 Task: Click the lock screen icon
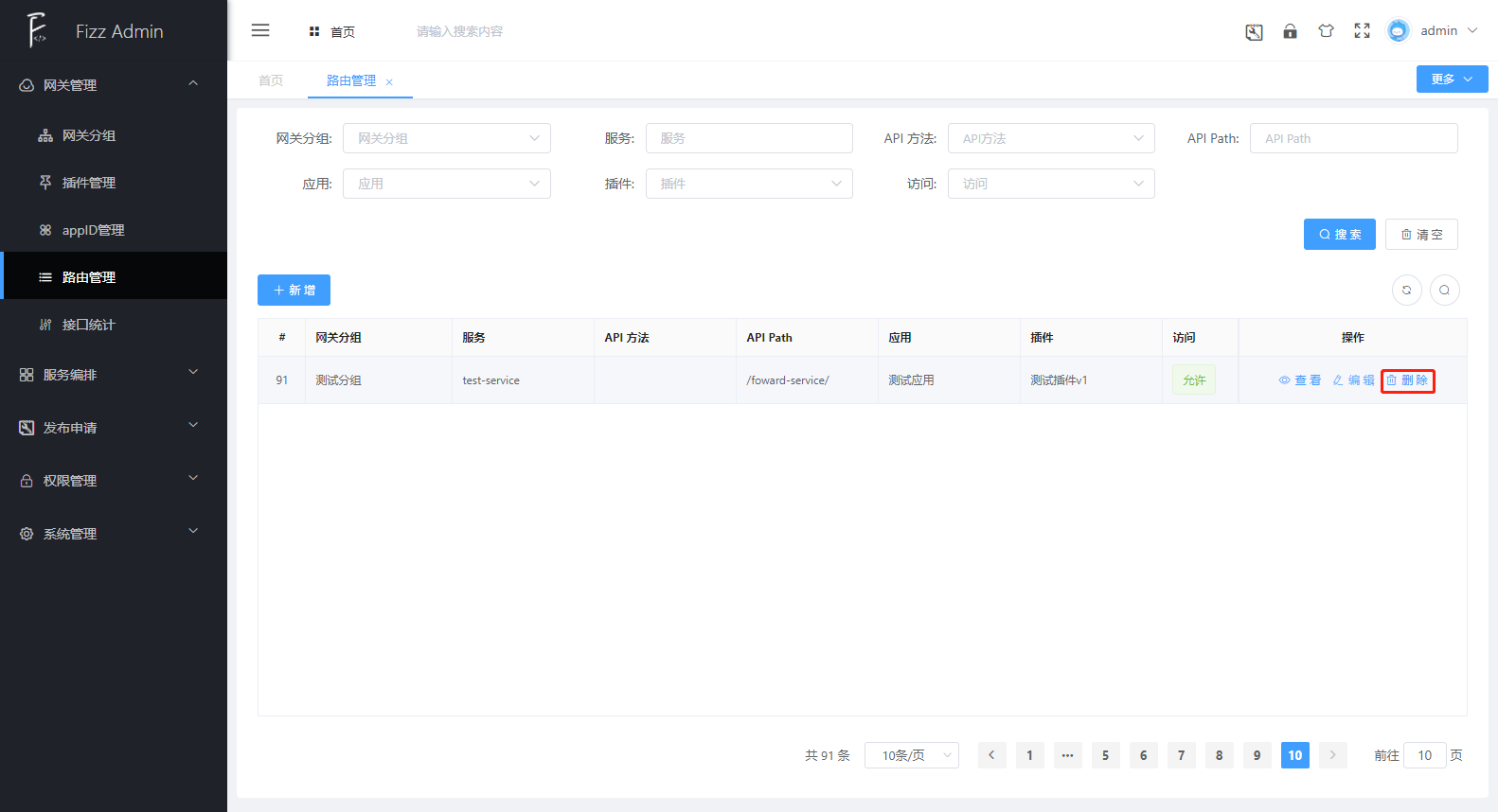click(x=1290, y=31)
